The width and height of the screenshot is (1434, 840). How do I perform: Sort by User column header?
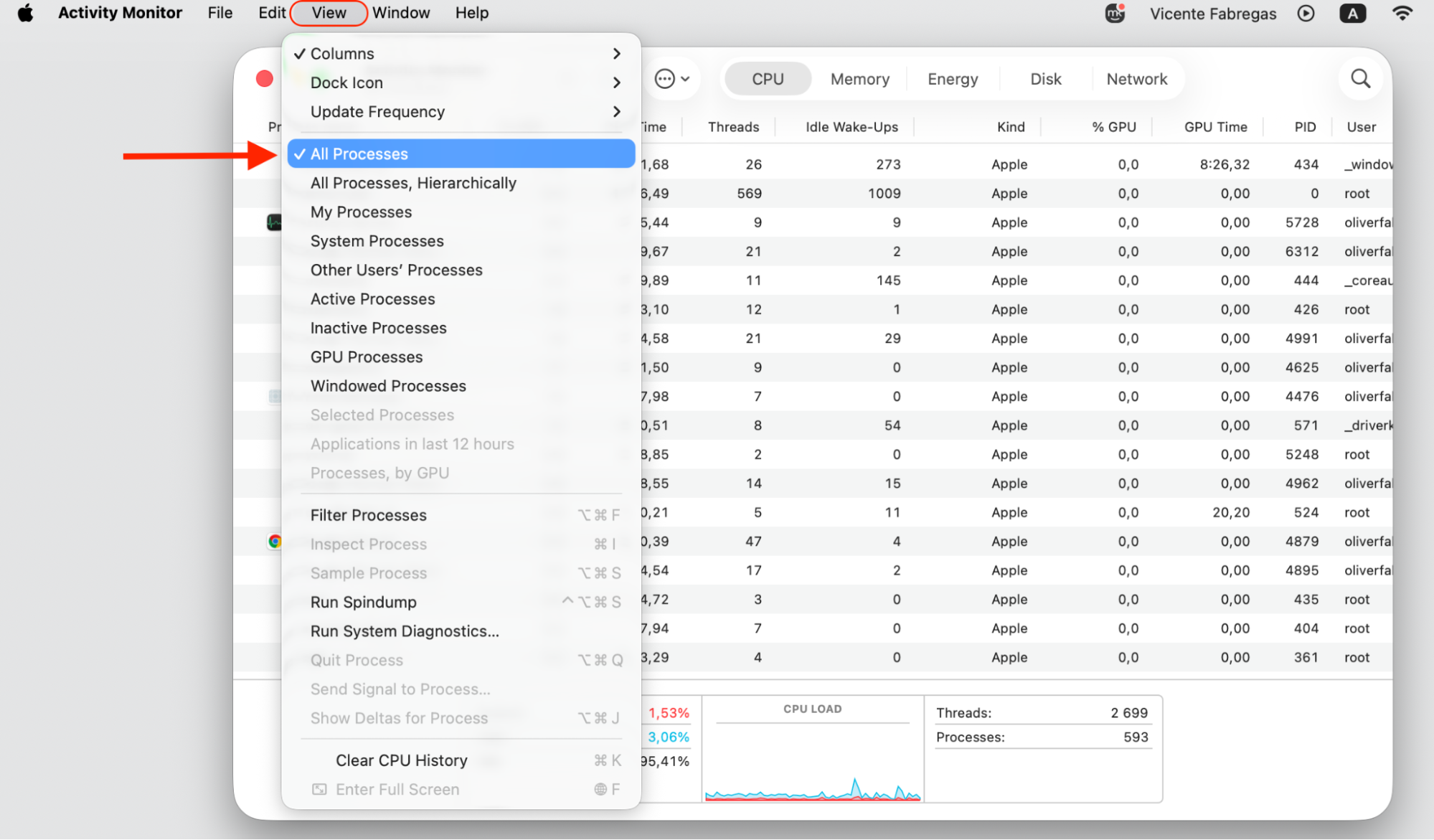click(x=1361, y=127)
